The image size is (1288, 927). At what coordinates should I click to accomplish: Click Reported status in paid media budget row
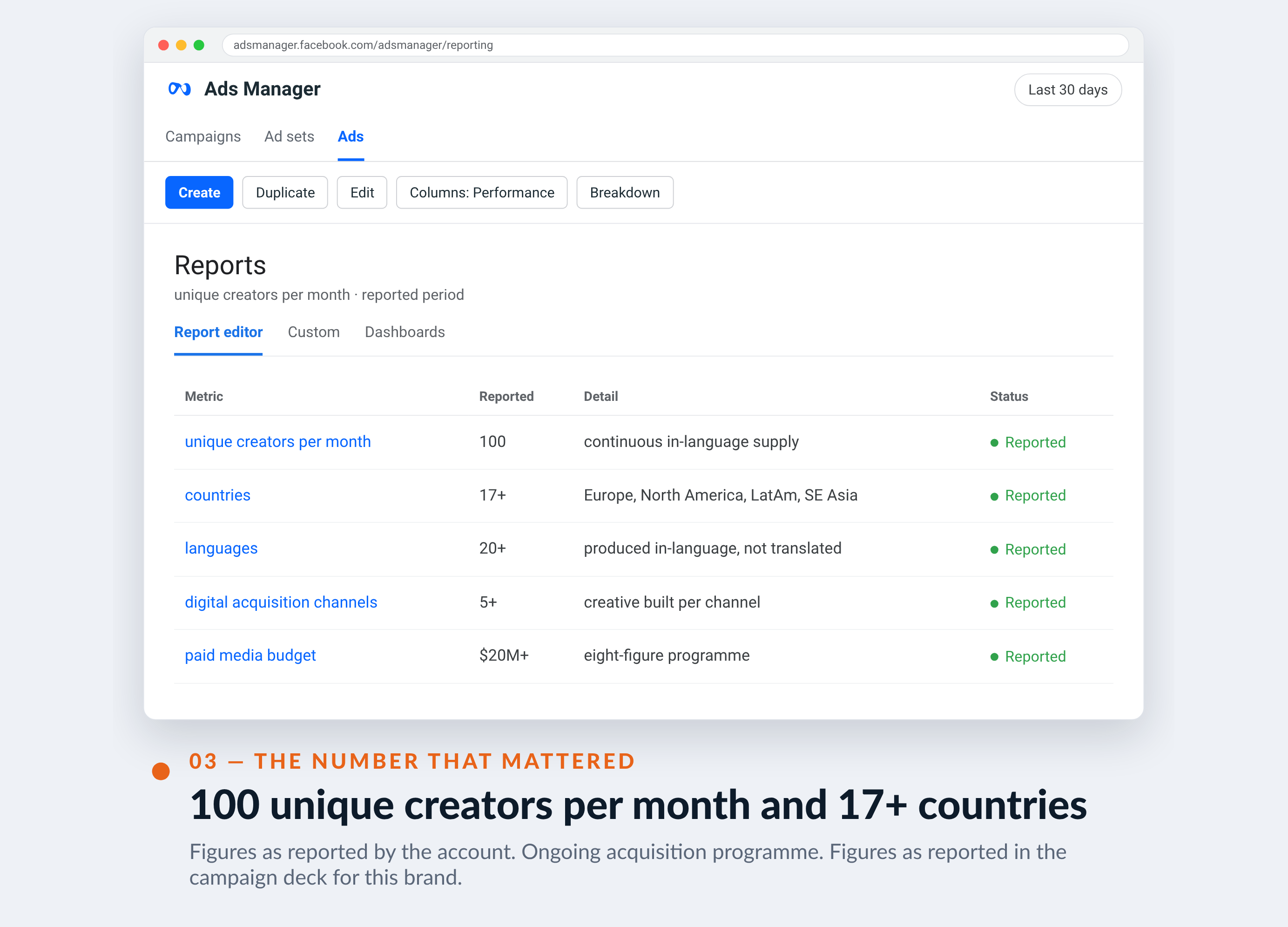1028,656
